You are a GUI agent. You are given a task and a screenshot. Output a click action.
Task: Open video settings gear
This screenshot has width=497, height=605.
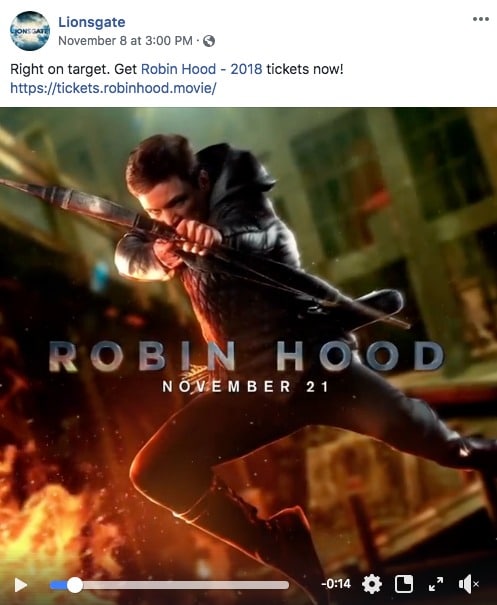point(372,584)
